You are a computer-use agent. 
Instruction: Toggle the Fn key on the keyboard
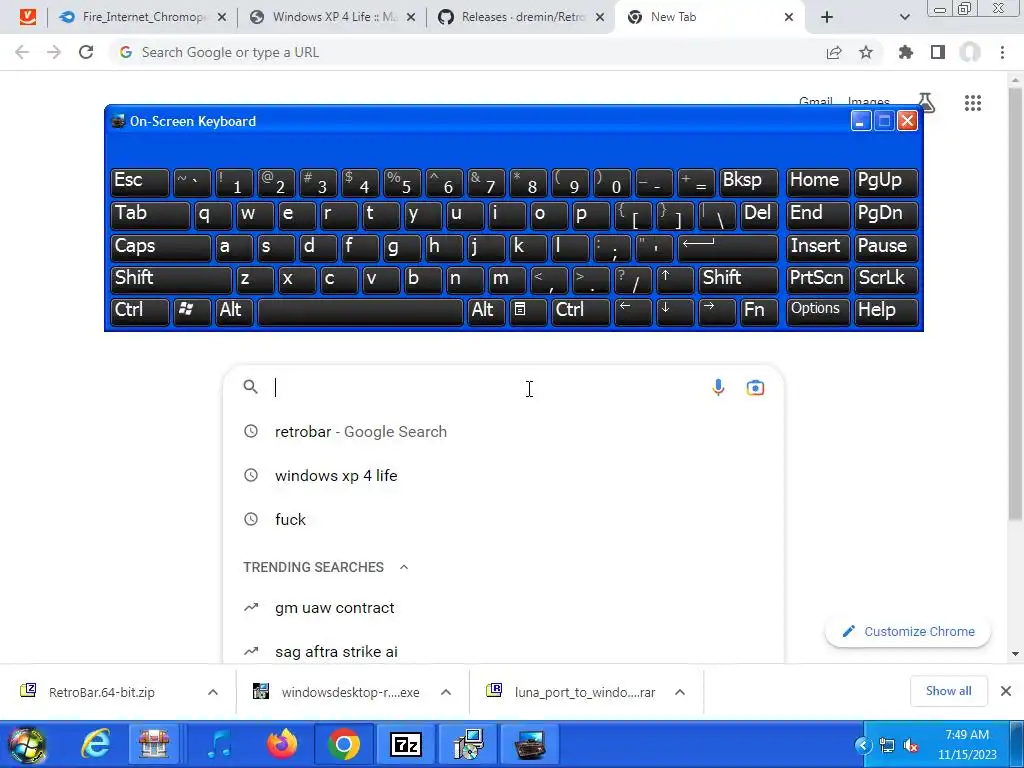[x=759, y=312]
